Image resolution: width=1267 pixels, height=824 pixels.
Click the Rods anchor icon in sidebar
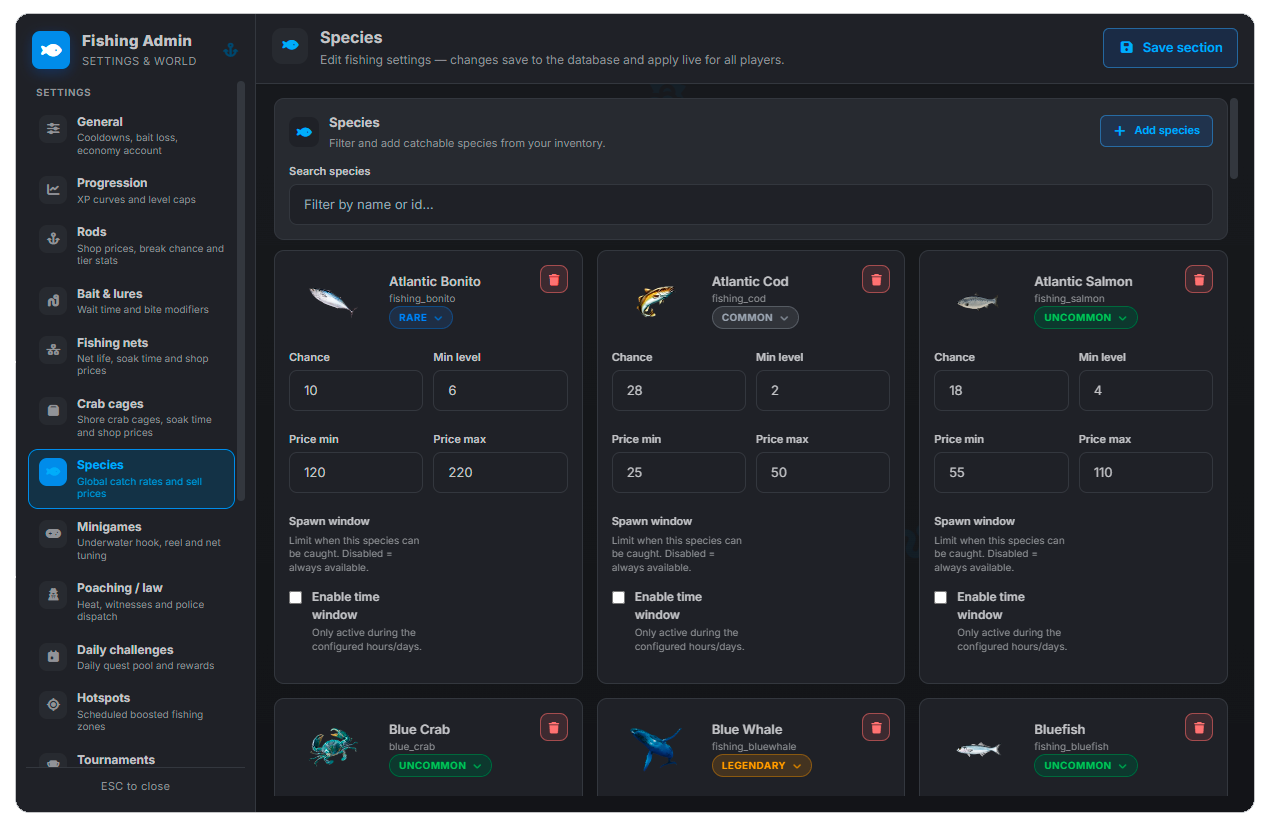coord(53,240)
